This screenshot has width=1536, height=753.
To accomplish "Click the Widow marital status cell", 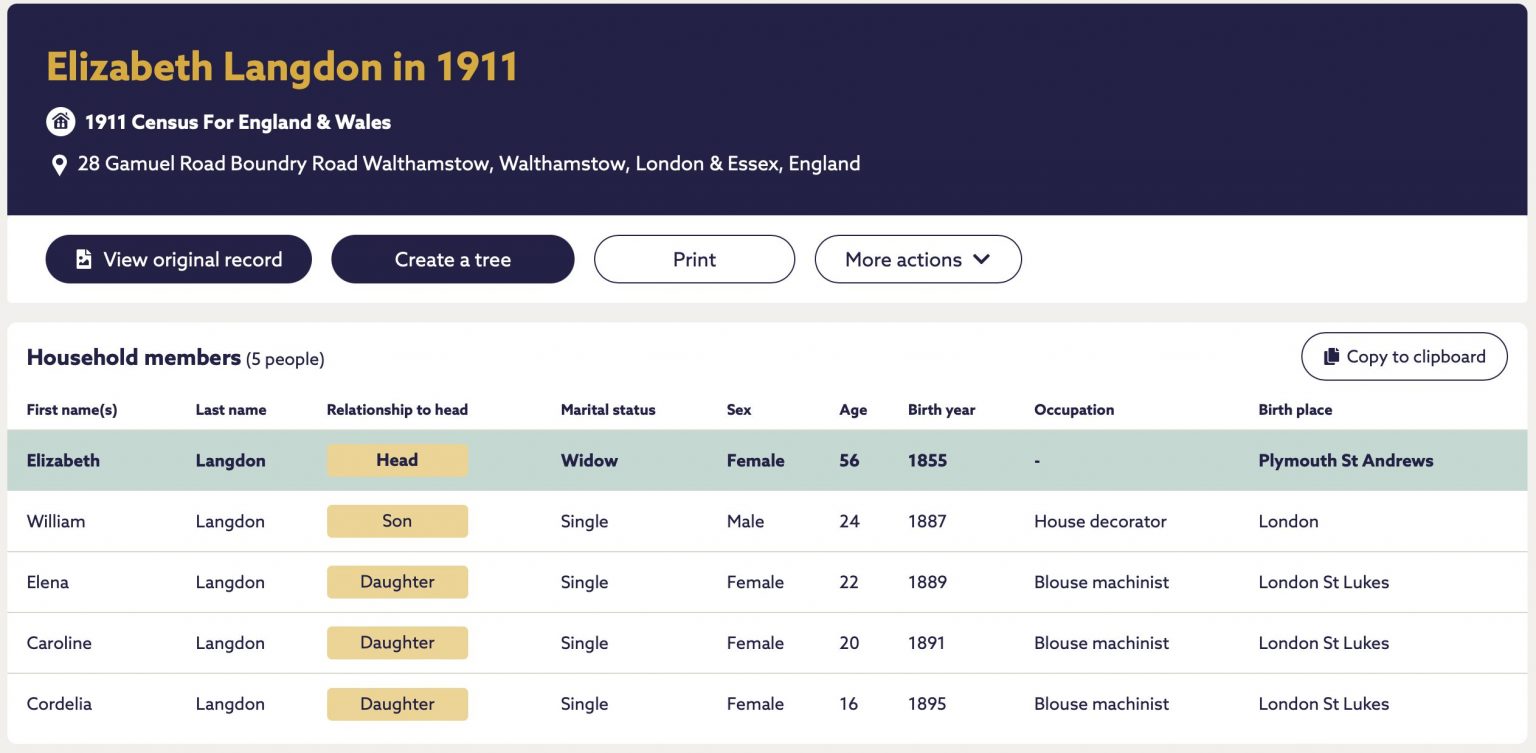I will click(589, 461).
